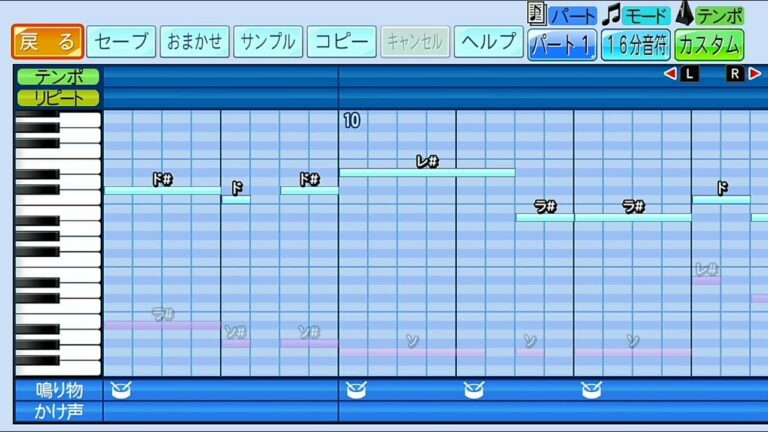Change the 16分音符 note length setting
The height and width of the screenshot is (432, 768).
635,44
